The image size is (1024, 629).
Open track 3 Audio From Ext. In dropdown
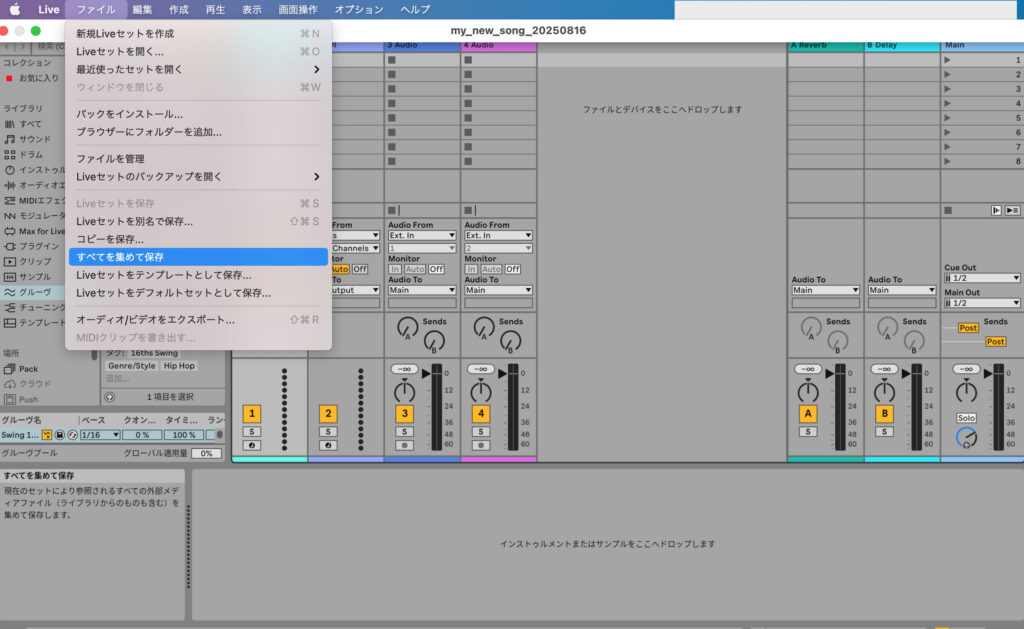[x=421, y=235]
